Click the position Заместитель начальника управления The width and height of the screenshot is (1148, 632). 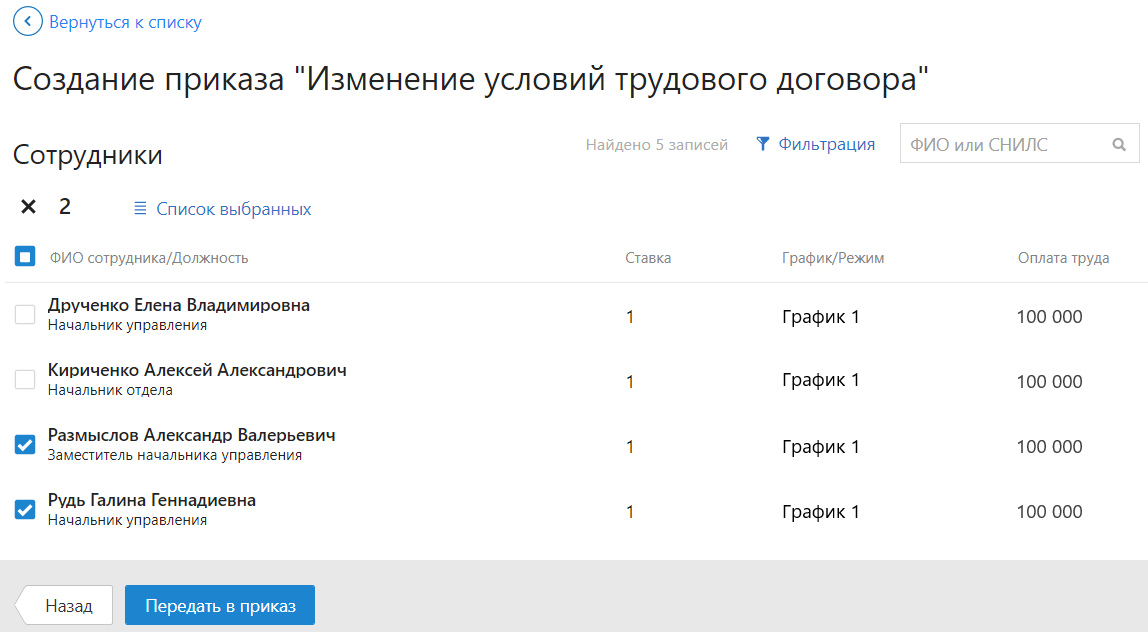click(175, 456)
